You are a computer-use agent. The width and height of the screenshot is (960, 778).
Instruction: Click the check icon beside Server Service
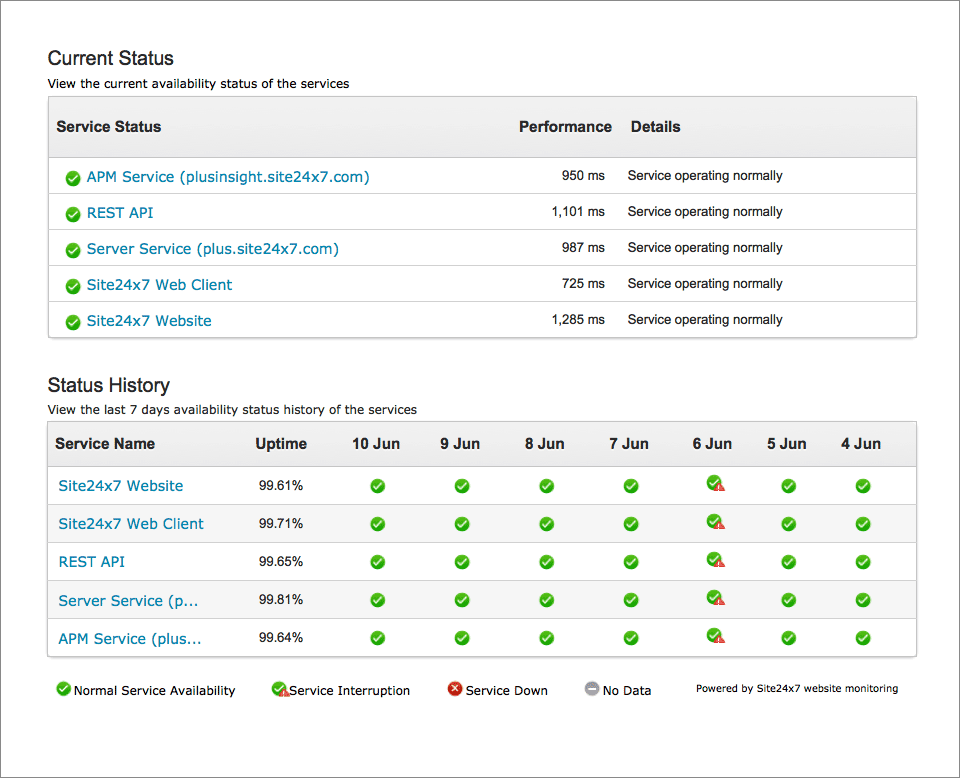[x=72, y=249]
